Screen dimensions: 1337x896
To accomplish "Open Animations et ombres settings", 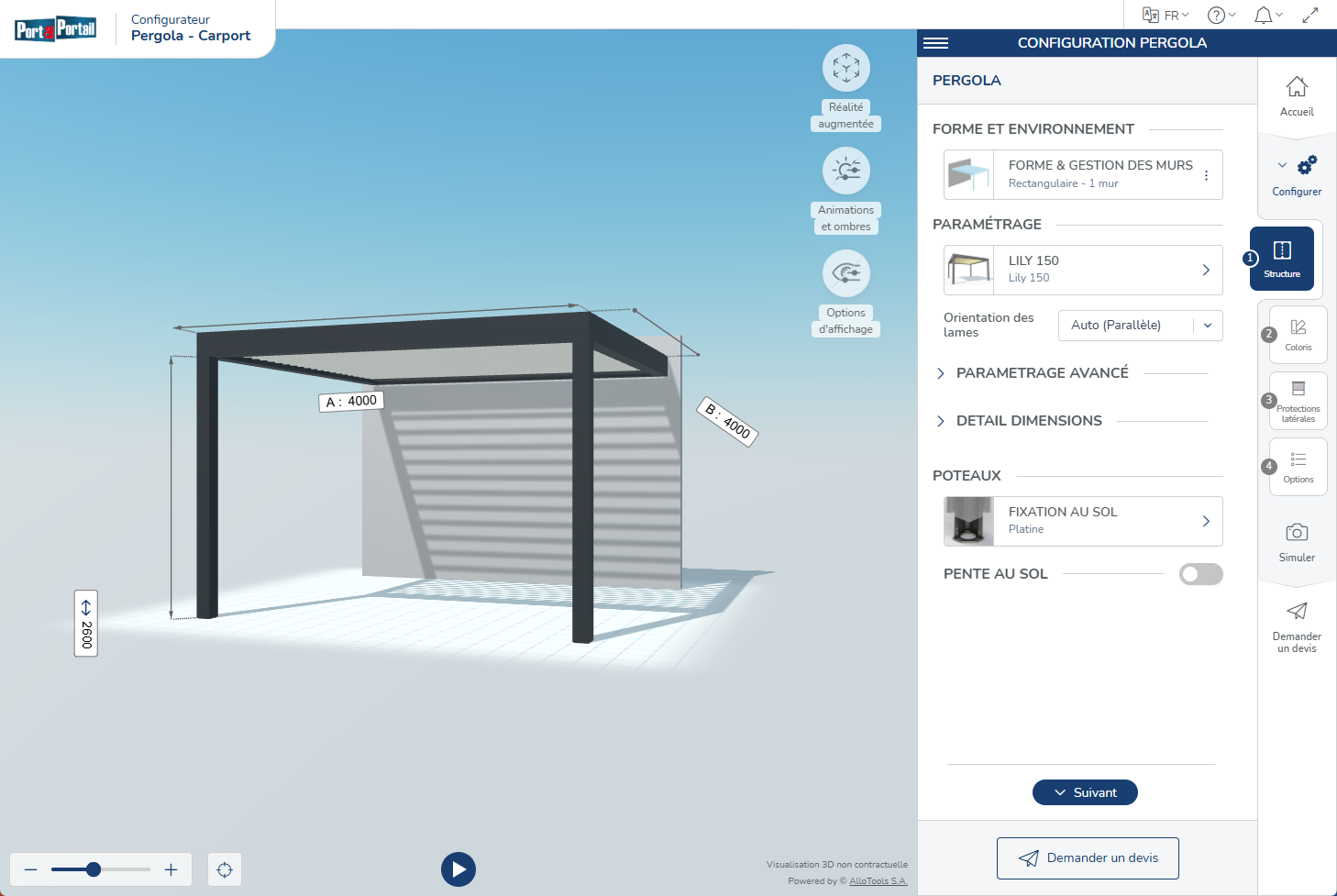I will [845, 171].
